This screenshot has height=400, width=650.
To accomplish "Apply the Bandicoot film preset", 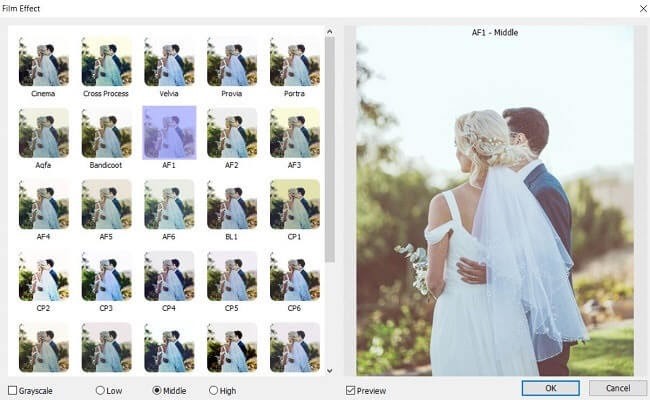I will [x=106, y=133].
